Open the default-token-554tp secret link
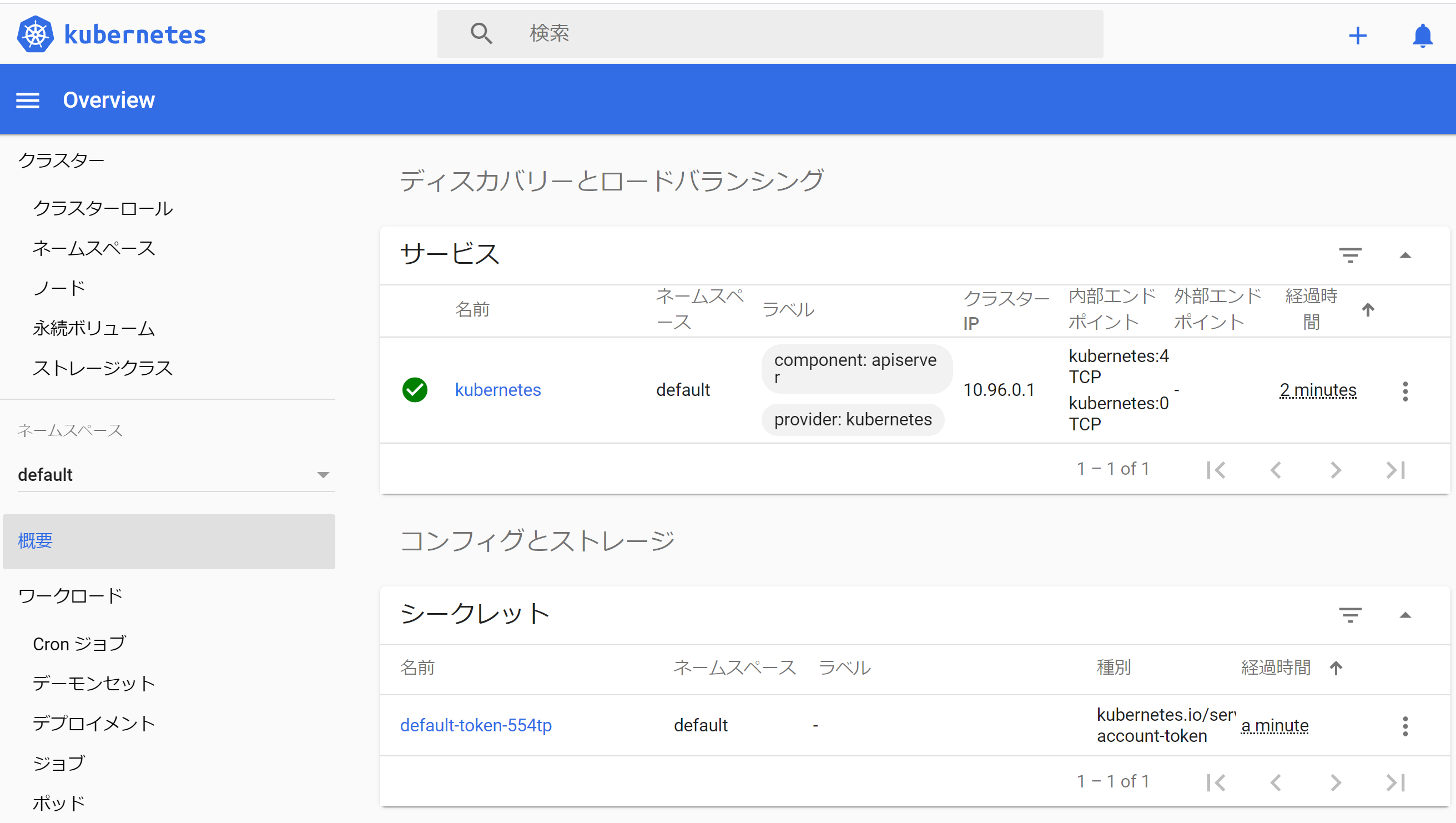The width and height of the screenshot is (1456, 823). (475, 725)
